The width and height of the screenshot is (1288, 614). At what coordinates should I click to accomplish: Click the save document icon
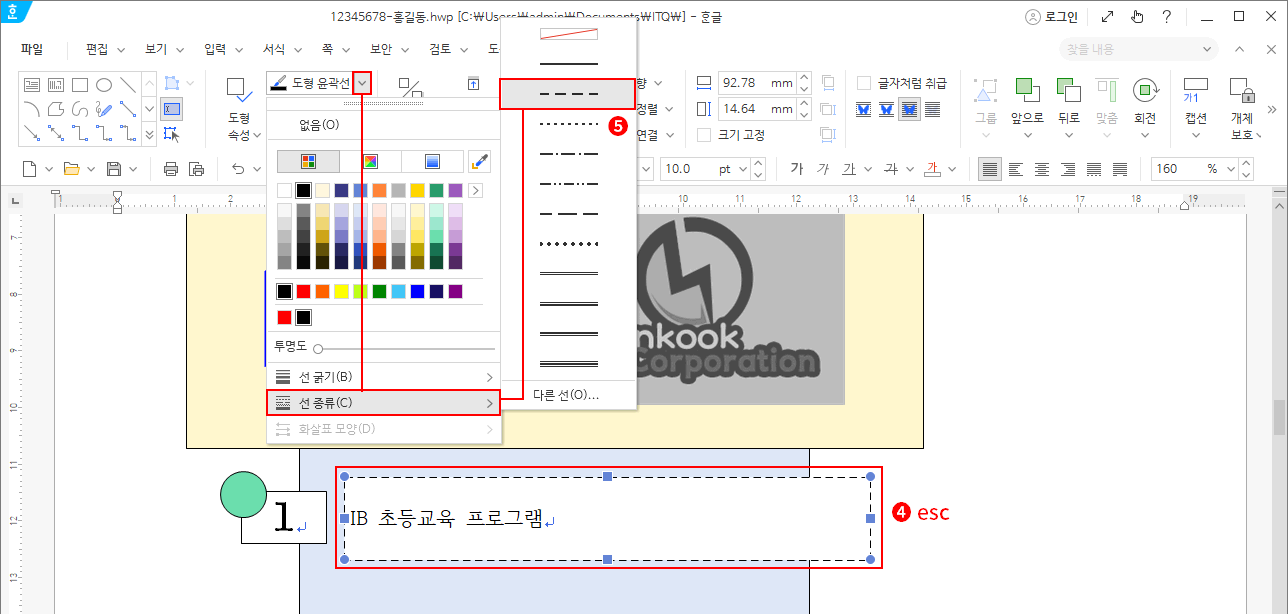click(114, 169)
